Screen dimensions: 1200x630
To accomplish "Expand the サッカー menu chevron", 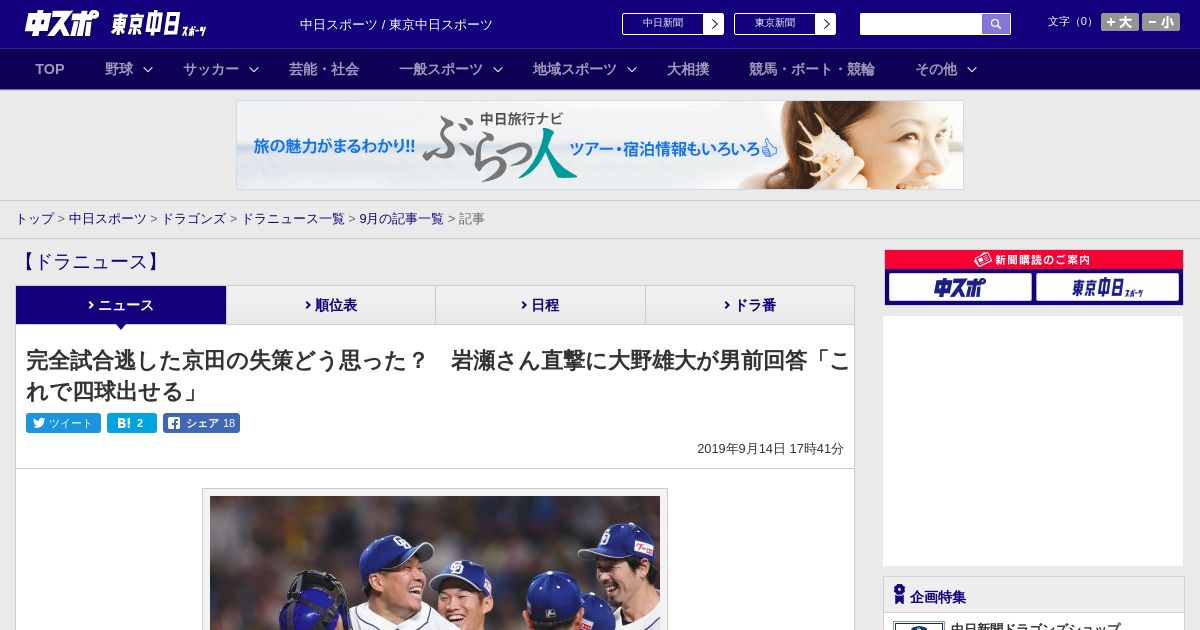I will point(254,70).
